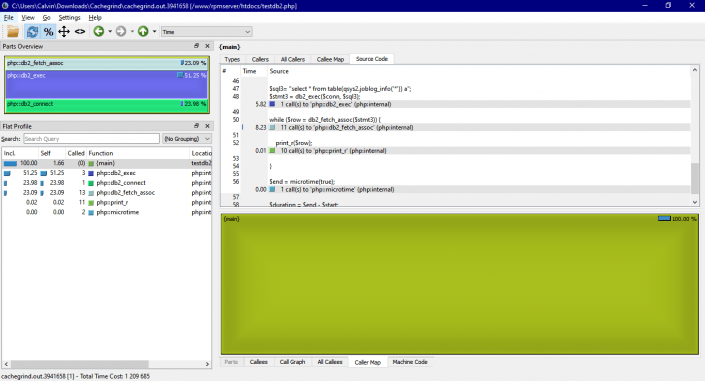Select php::db2_exec block in Parts Overview
705x381 pixels.
pyautogui.click(x=107, y=84)
